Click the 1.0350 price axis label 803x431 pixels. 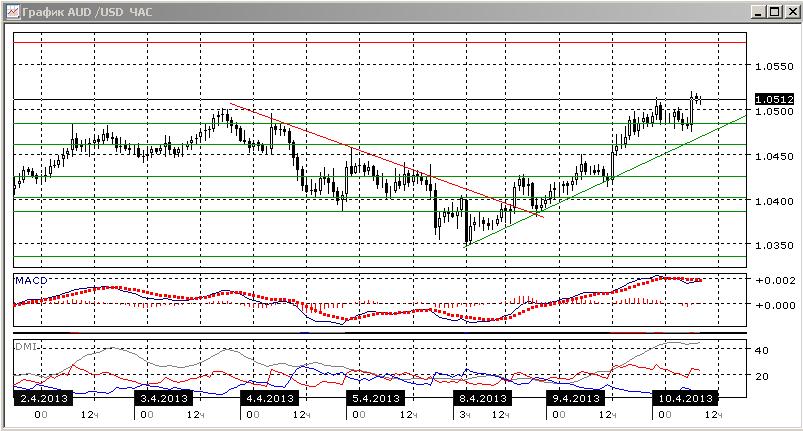point(774,245)
